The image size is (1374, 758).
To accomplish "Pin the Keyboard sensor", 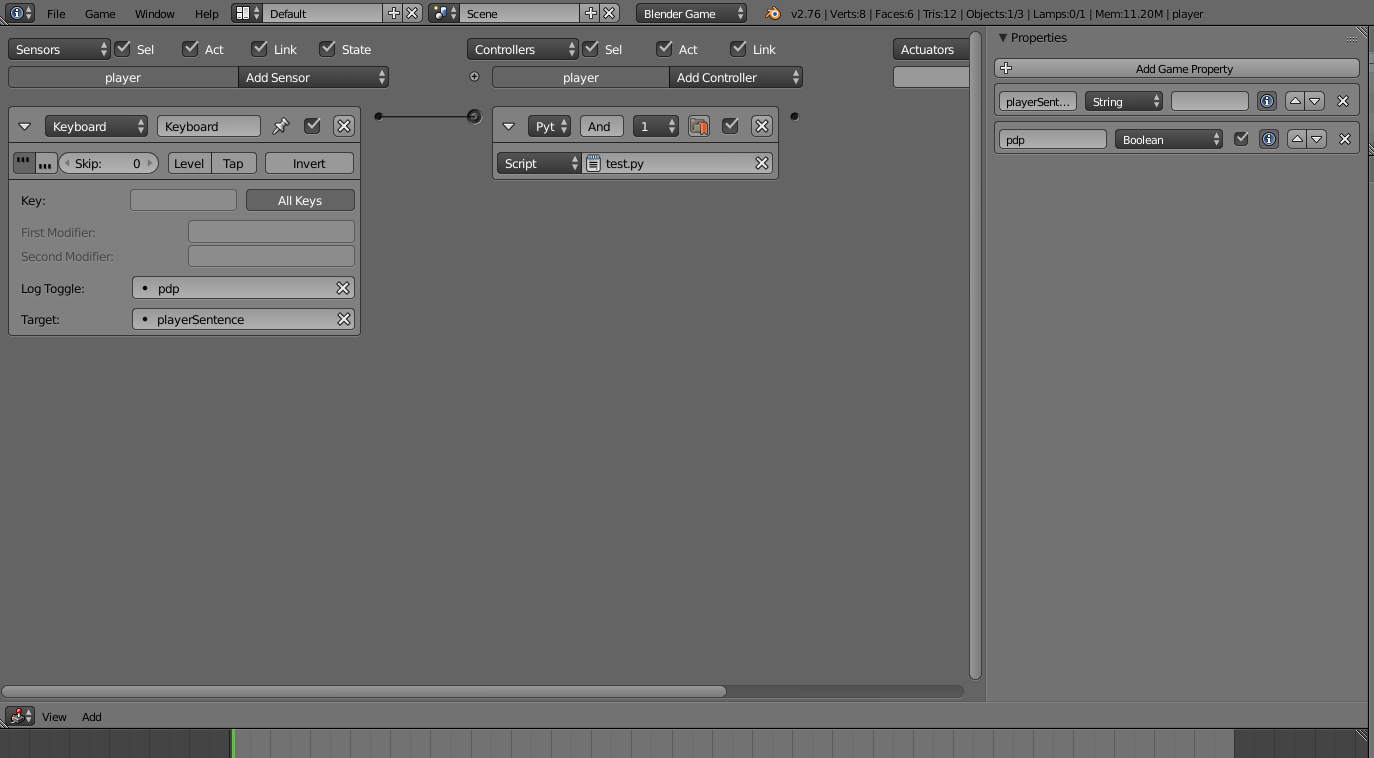I will (x=281, y=126).
